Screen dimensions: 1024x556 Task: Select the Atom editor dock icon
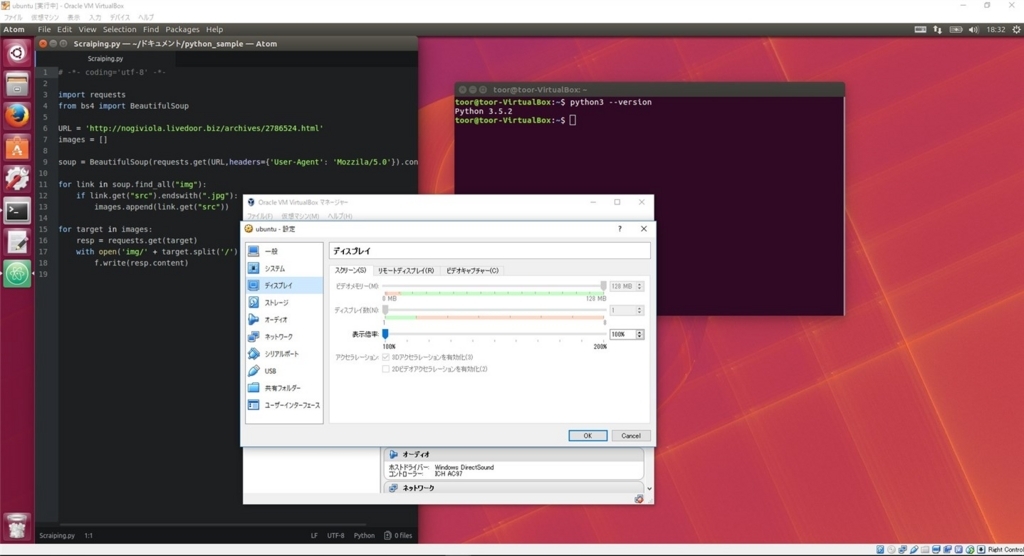pyautogui.click(x=17, y=274)
